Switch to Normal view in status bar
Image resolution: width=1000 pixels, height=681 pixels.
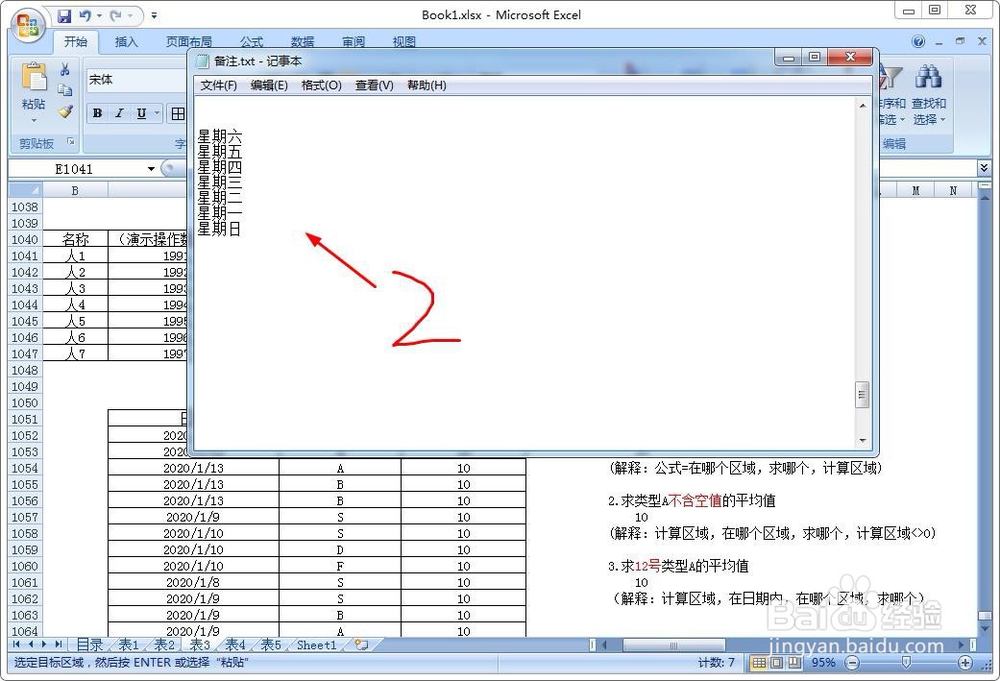tap(759, 663)
